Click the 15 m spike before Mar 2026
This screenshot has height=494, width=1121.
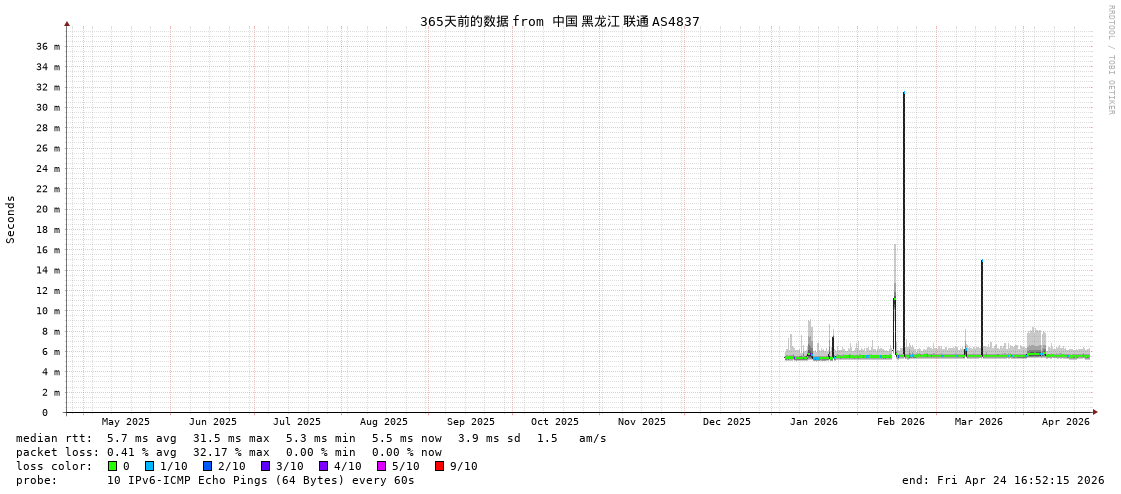click(x=982, y=263)
